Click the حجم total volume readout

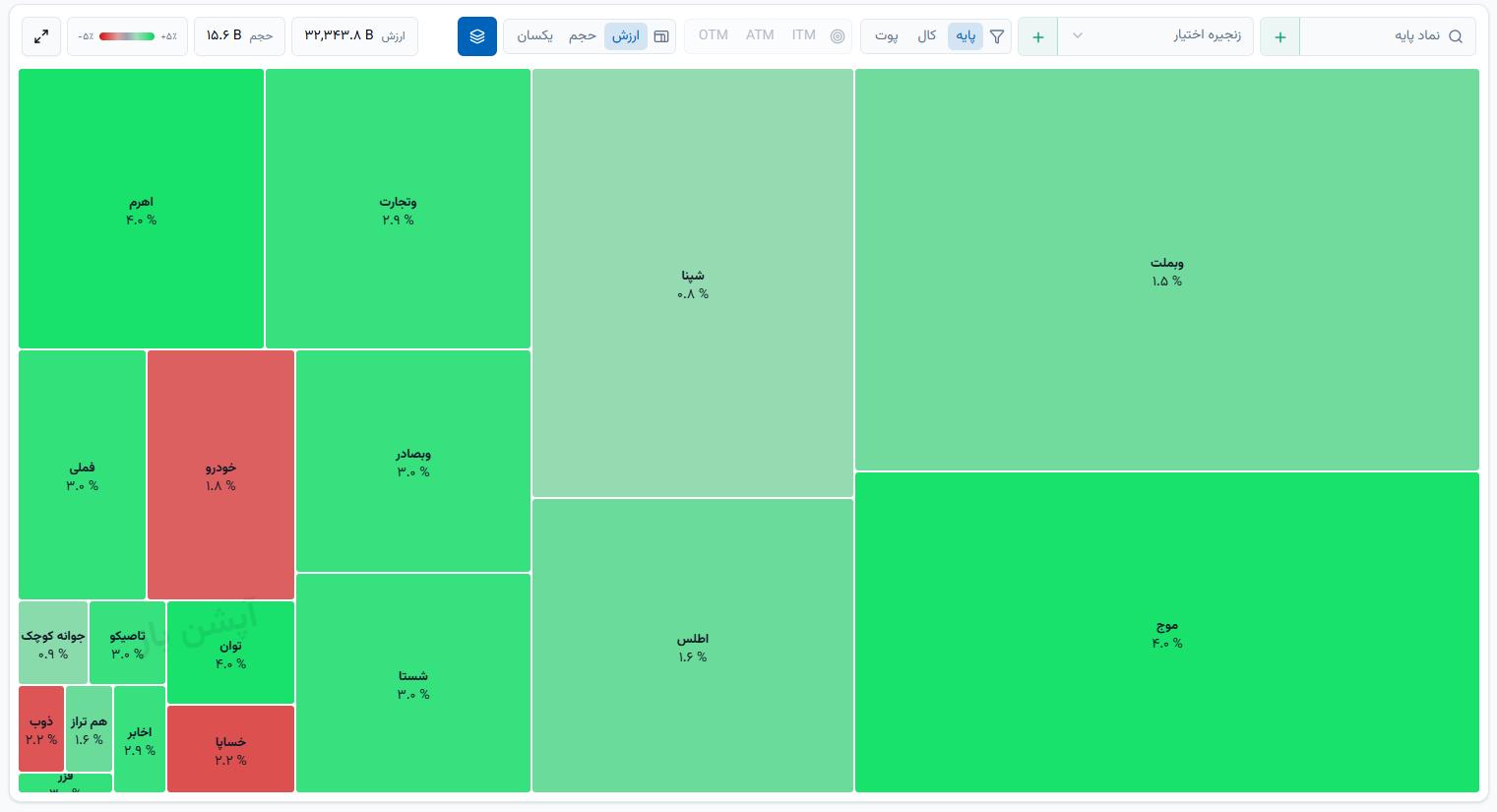(x=239, y=36)
